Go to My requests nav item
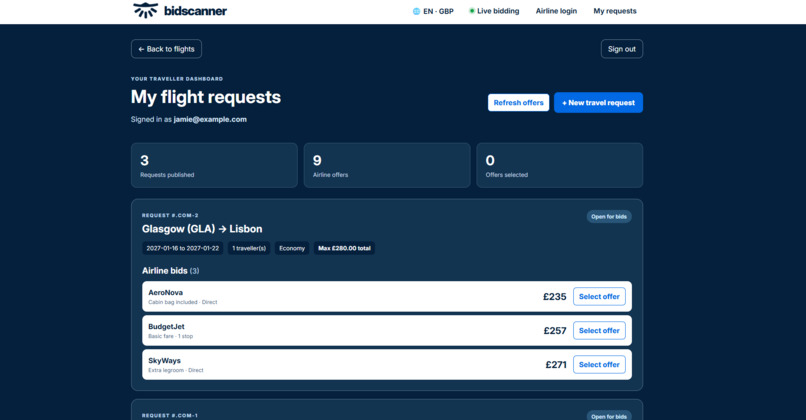Viewport: 806px width, 420px height. (x=615, y=11)
